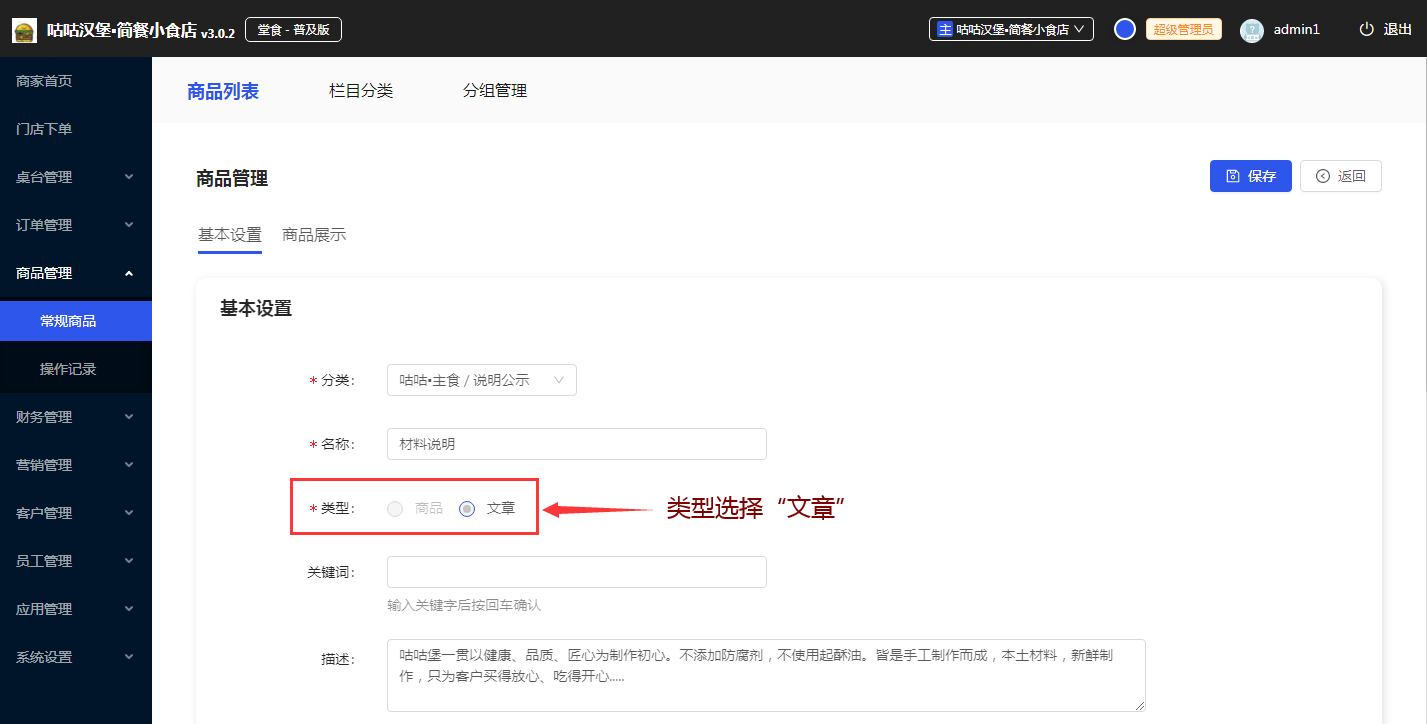Open the admin1 avatar icon
Image resolution: width=1427 pixels, height=724 pixels.
tap(1252, 30)
